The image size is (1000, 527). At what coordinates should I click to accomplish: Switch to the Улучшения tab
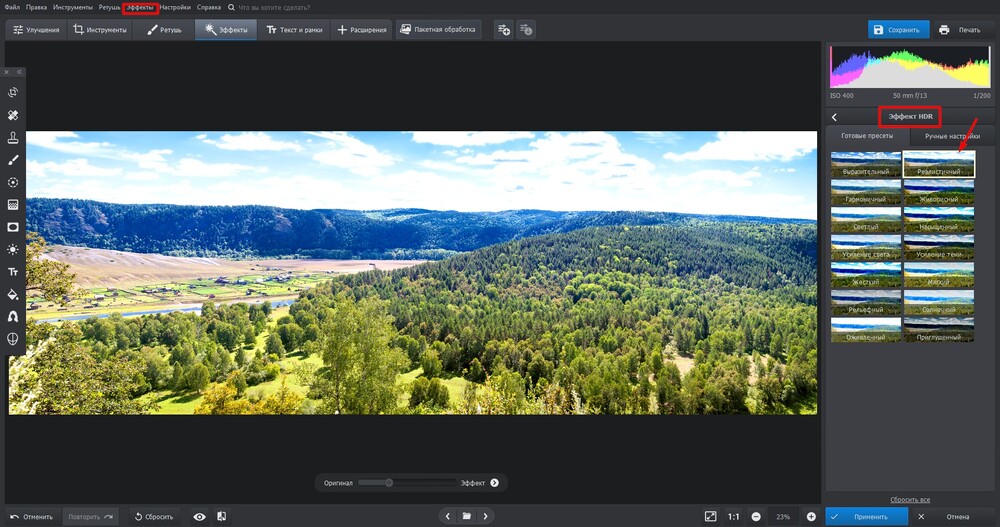[36, 30]
